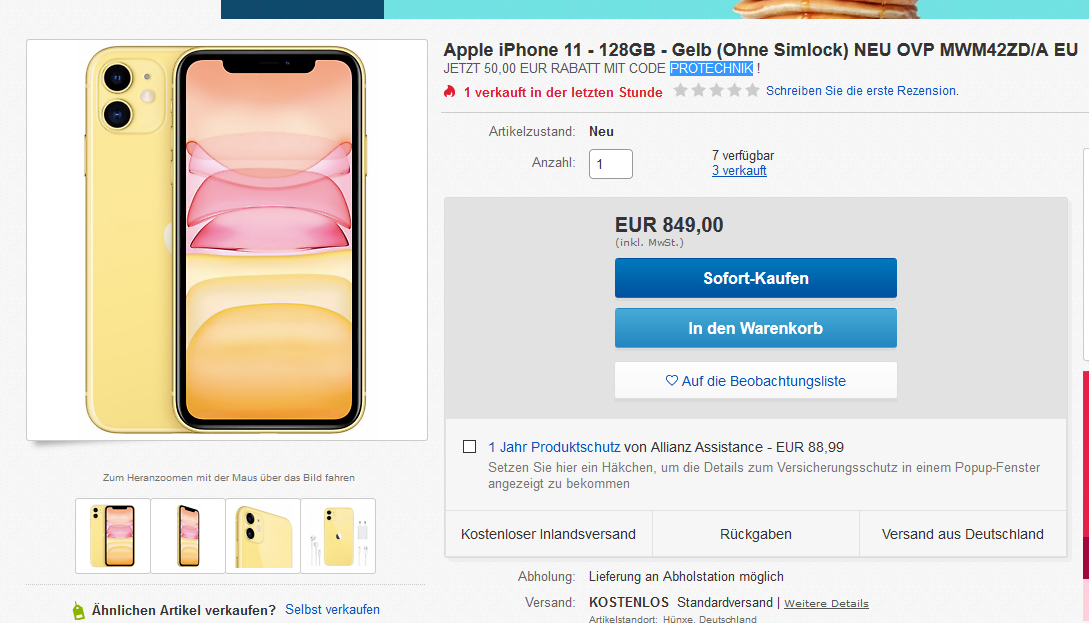Click the red flame sold-recently icon
1089x623 pixels.
pos(450,92)
